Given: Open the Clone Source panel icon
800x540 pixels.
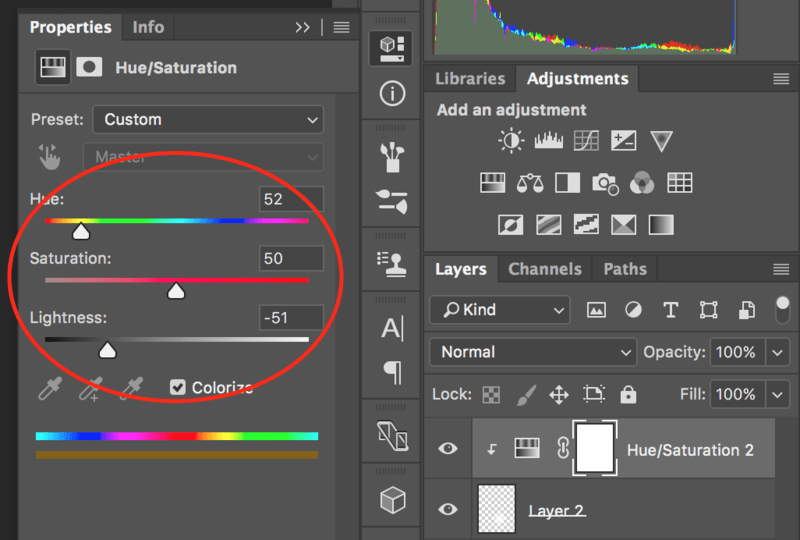Looking at the screenshot, I should [x=392, y=264].
